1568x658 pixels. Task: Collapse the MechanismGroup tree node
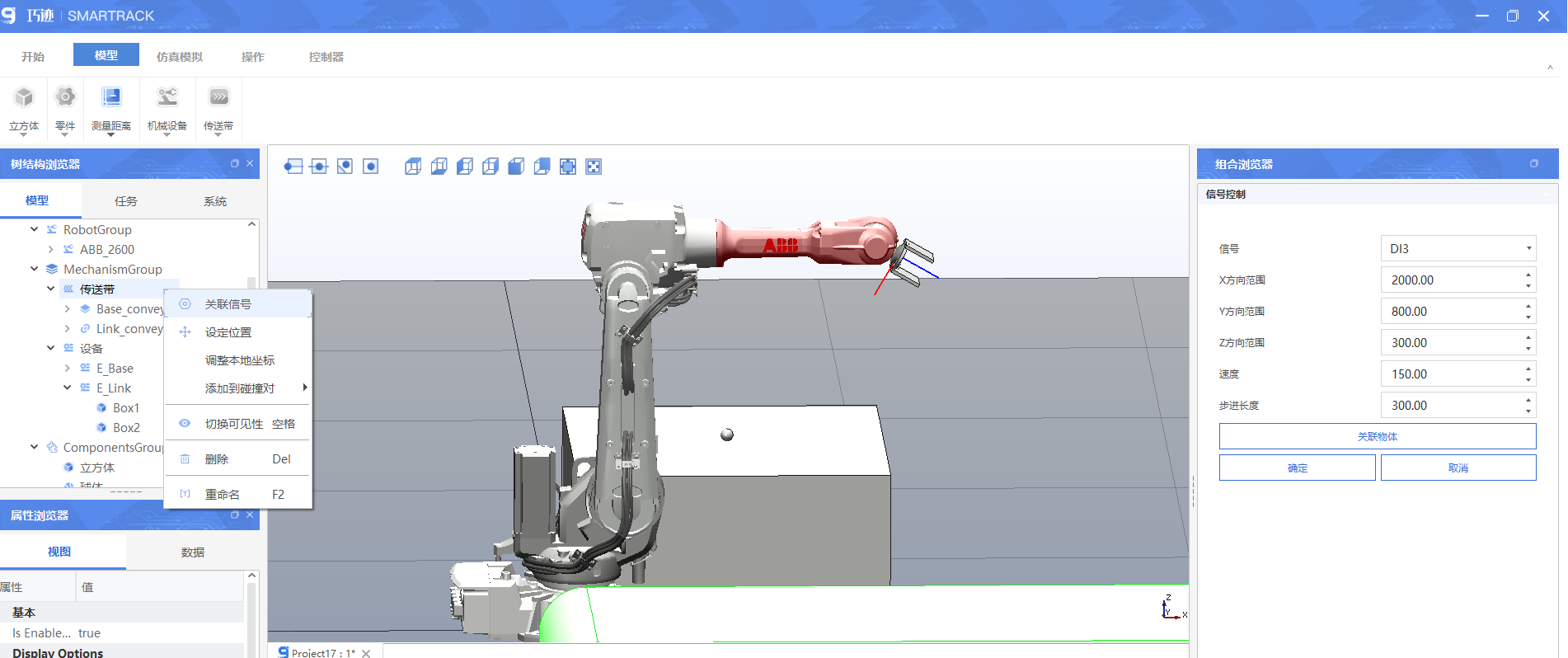click(x=34, y=269)
